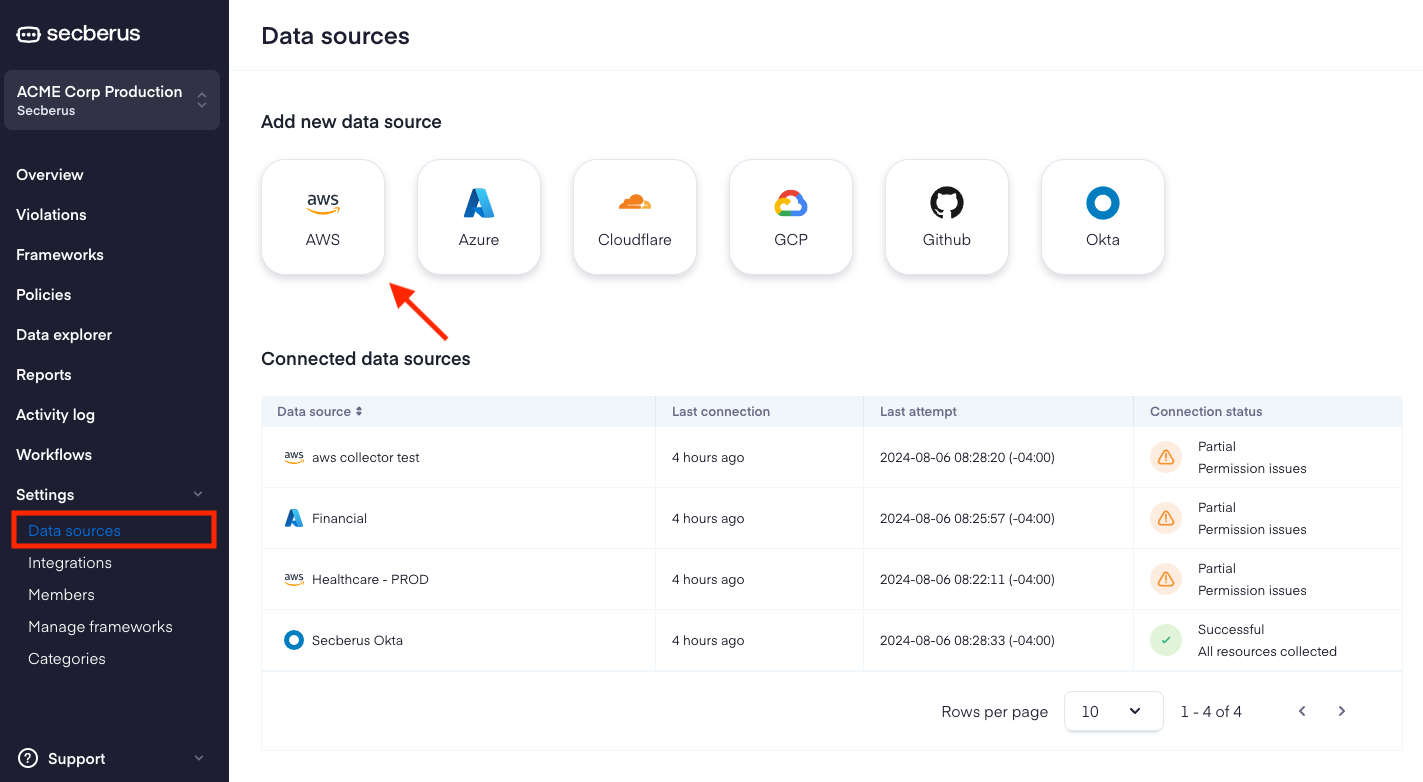Click the timestamp 2024-08-06 08:28:33 (-04:00)
1423x782 pixels.
[x=967, y=640]
